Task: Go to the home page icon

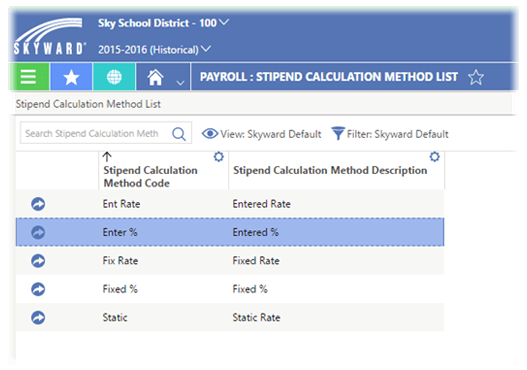Action: pyautogui.click(x=155, y=77)
